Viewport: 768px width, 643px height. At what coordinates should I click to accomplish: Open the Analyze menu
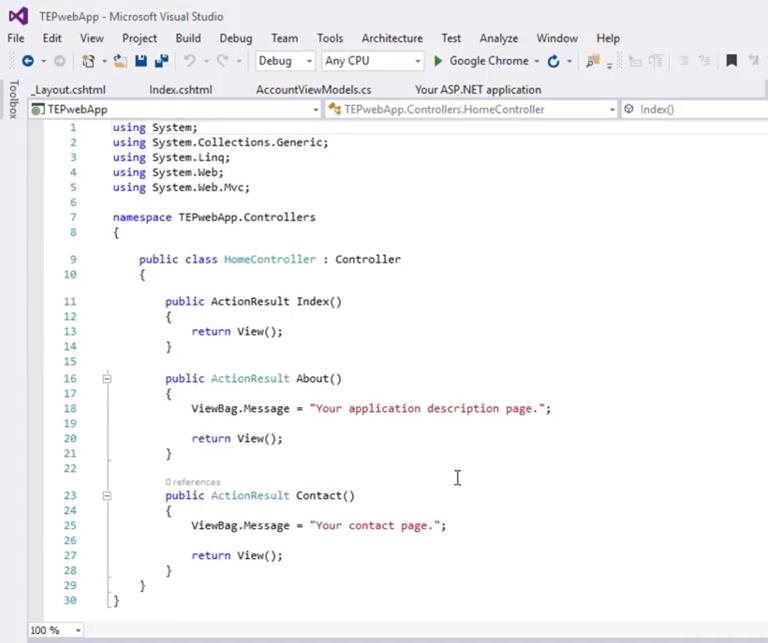498,38
